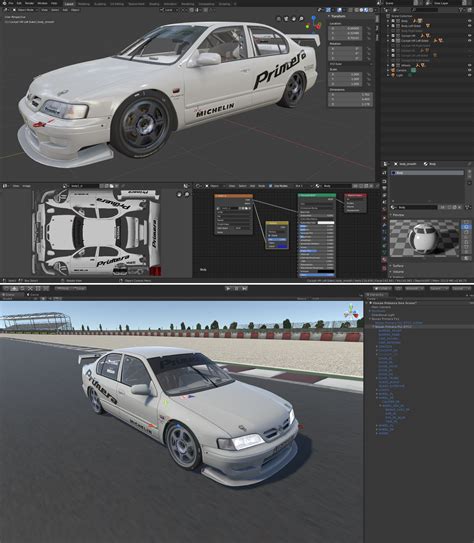Open the Modifiers properties tab icon
This screenshot has width=474, height=543.
[384, 225]
